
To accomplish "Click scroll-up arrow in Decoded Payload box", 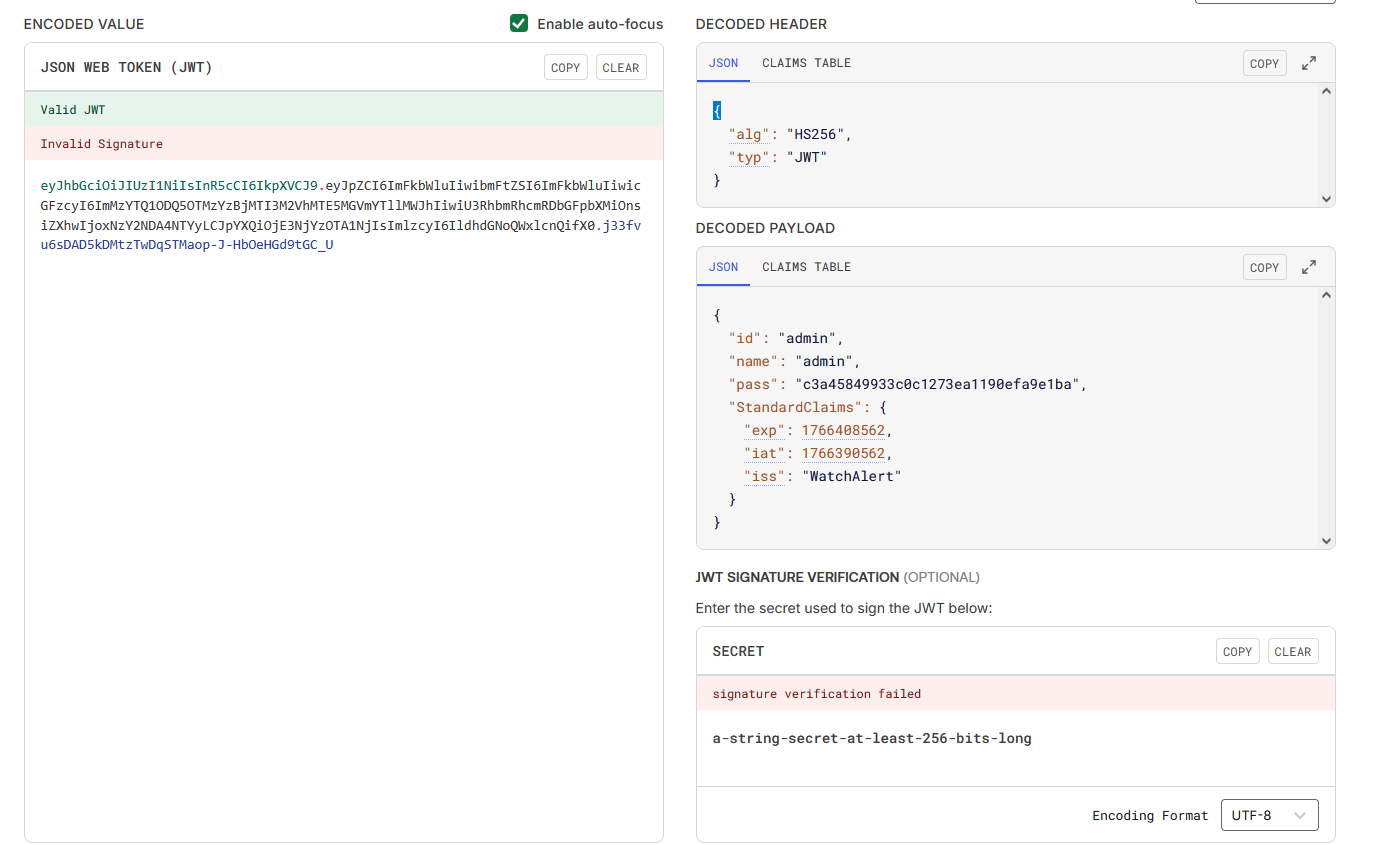I will pos(1326,296).
